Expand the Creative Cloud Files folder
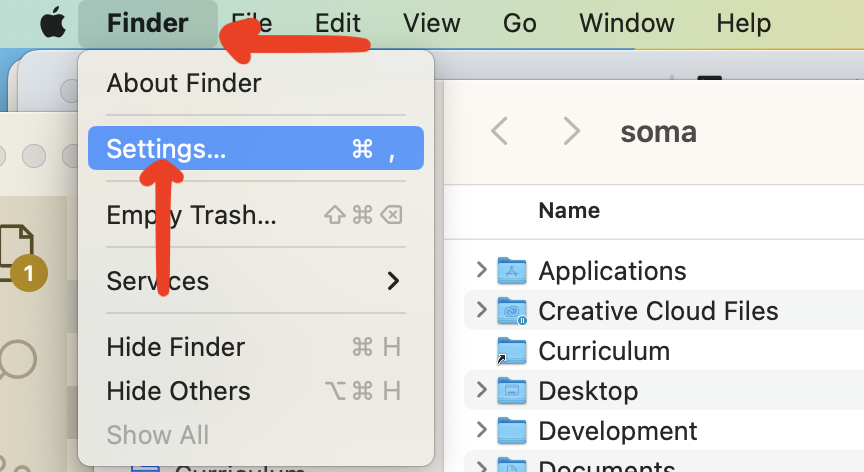864x472 pixels. click(x=482, y=310)
